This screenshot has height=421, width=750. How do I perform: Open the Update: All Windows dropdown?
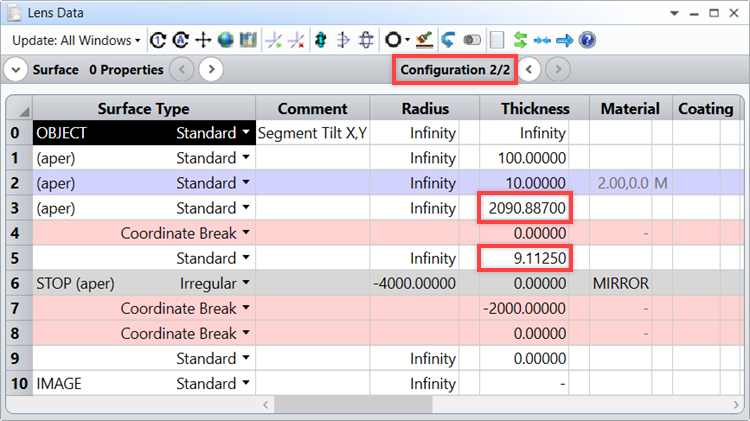click(x=76, y=40)
